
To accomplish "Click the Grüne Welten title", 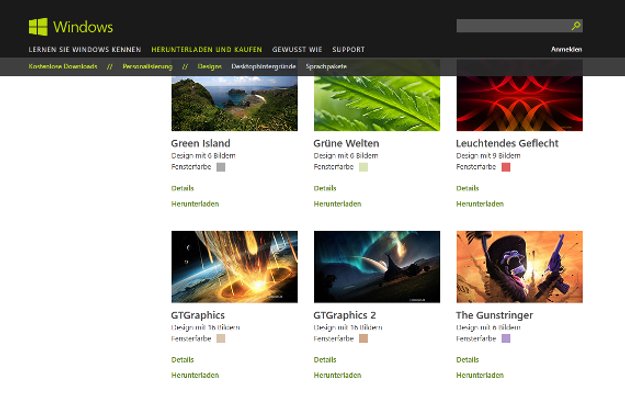I will coord(346,143).
